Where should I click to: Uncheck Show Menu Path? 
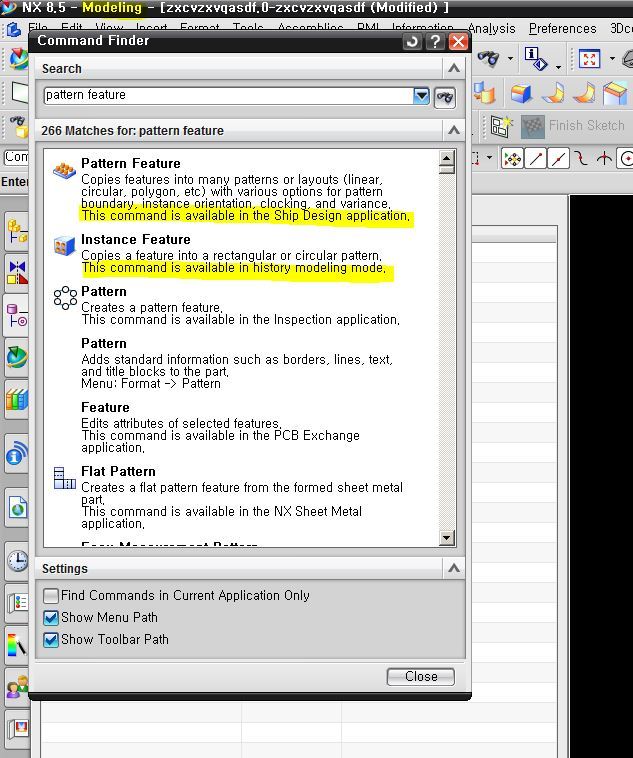tap(51, 618)
